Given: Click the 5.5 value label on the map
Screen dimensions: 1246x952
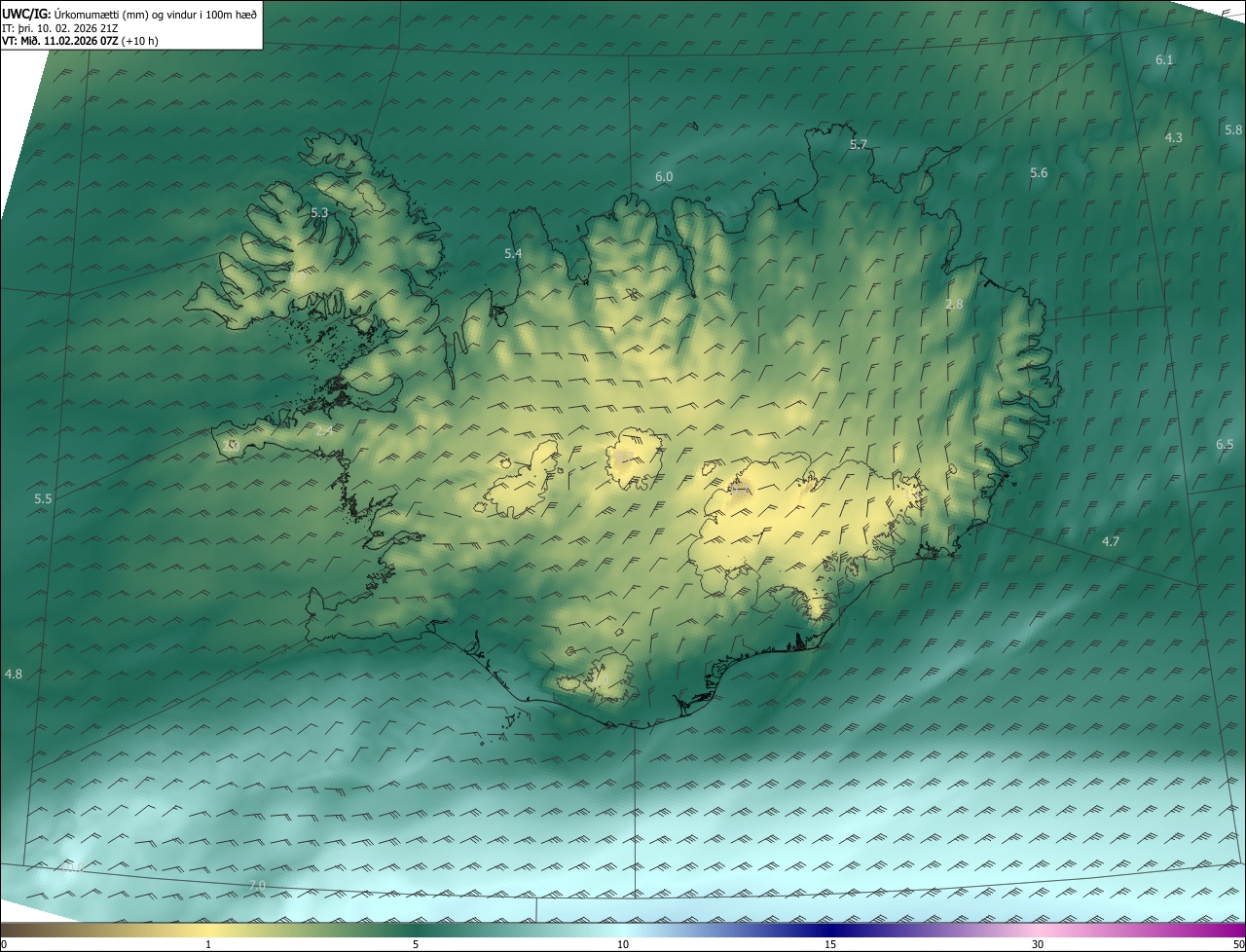Looking at the screenshot, I should pos(43,499).
